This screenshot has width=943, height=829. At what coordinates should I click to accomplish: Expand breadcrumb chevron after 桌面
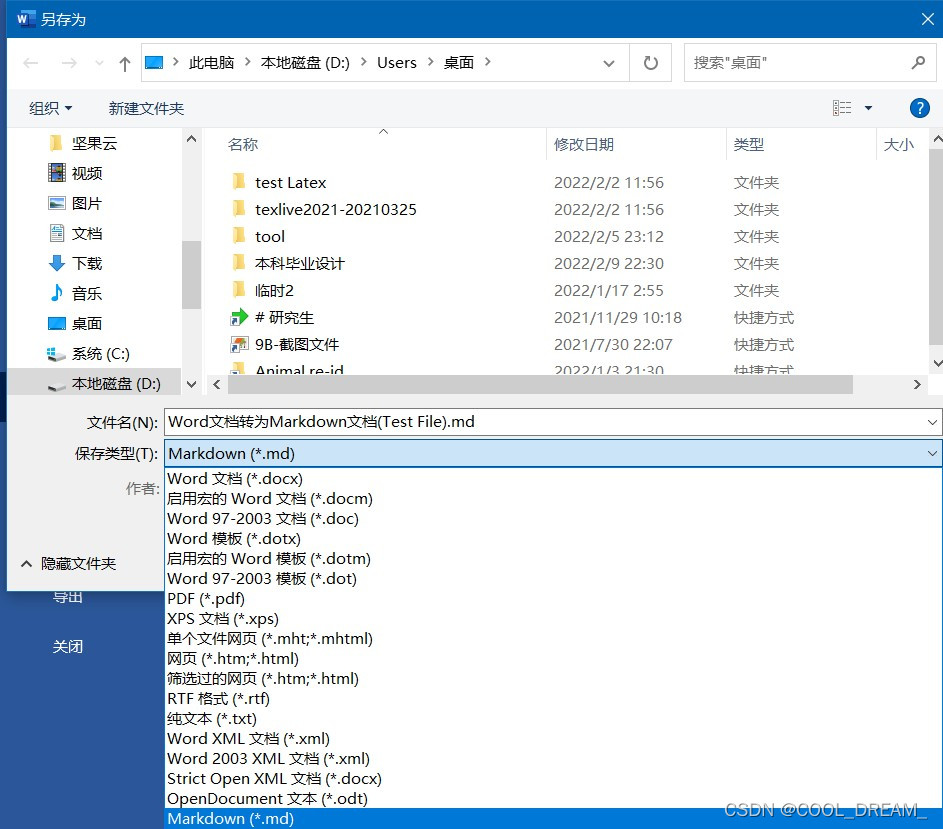point(488,62)
